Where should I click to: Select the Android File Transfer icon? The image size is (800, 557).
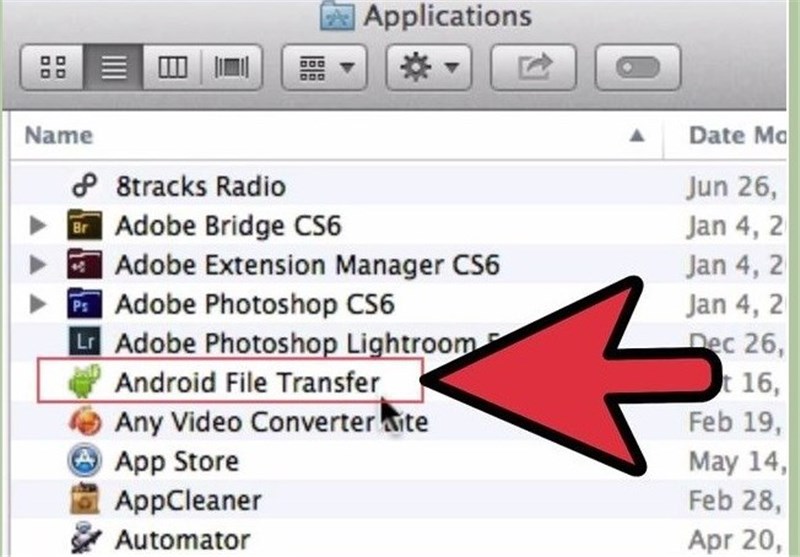[x=85, y=382]
